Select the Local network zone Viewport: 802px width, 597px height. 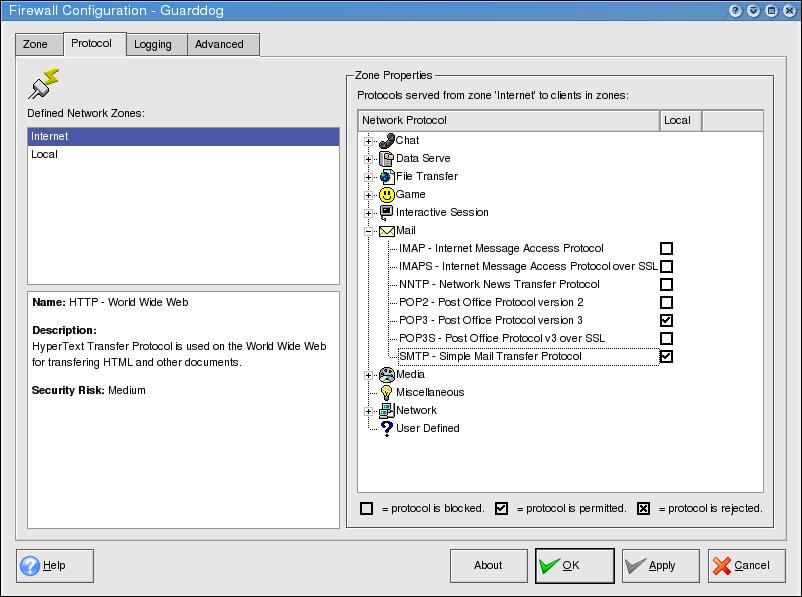tap(45, 155)
